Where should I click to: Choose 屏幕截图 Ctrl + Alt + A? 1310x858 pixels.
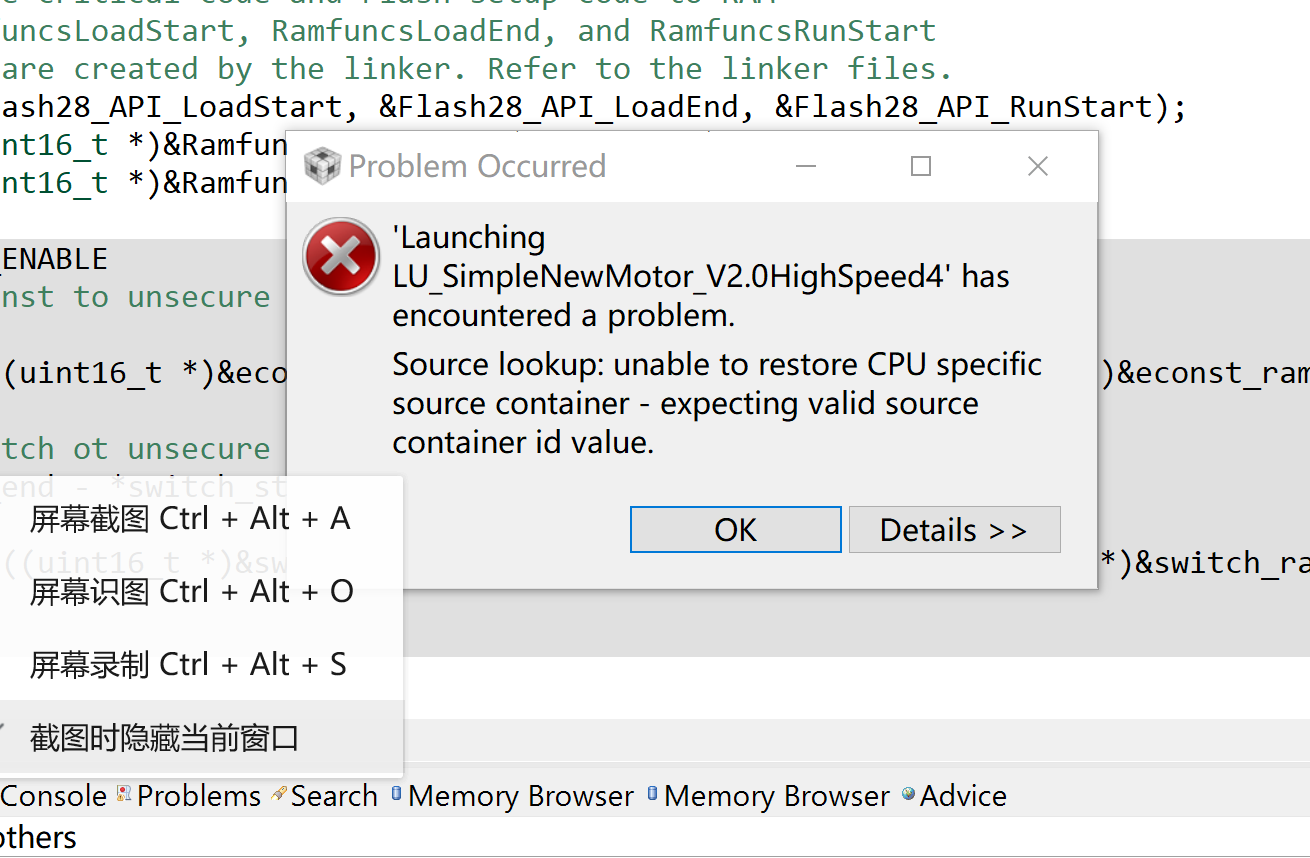[x=190, y=518]
